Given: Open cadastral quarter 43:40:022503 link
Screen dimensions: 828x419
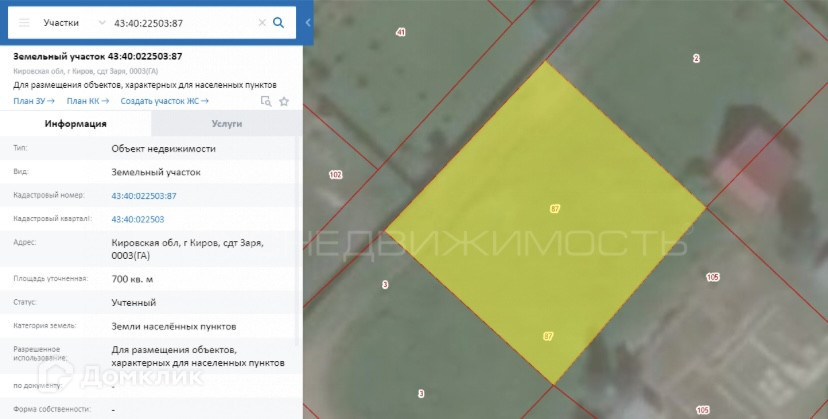Looking at the screenshot, I should pos(138,219).
